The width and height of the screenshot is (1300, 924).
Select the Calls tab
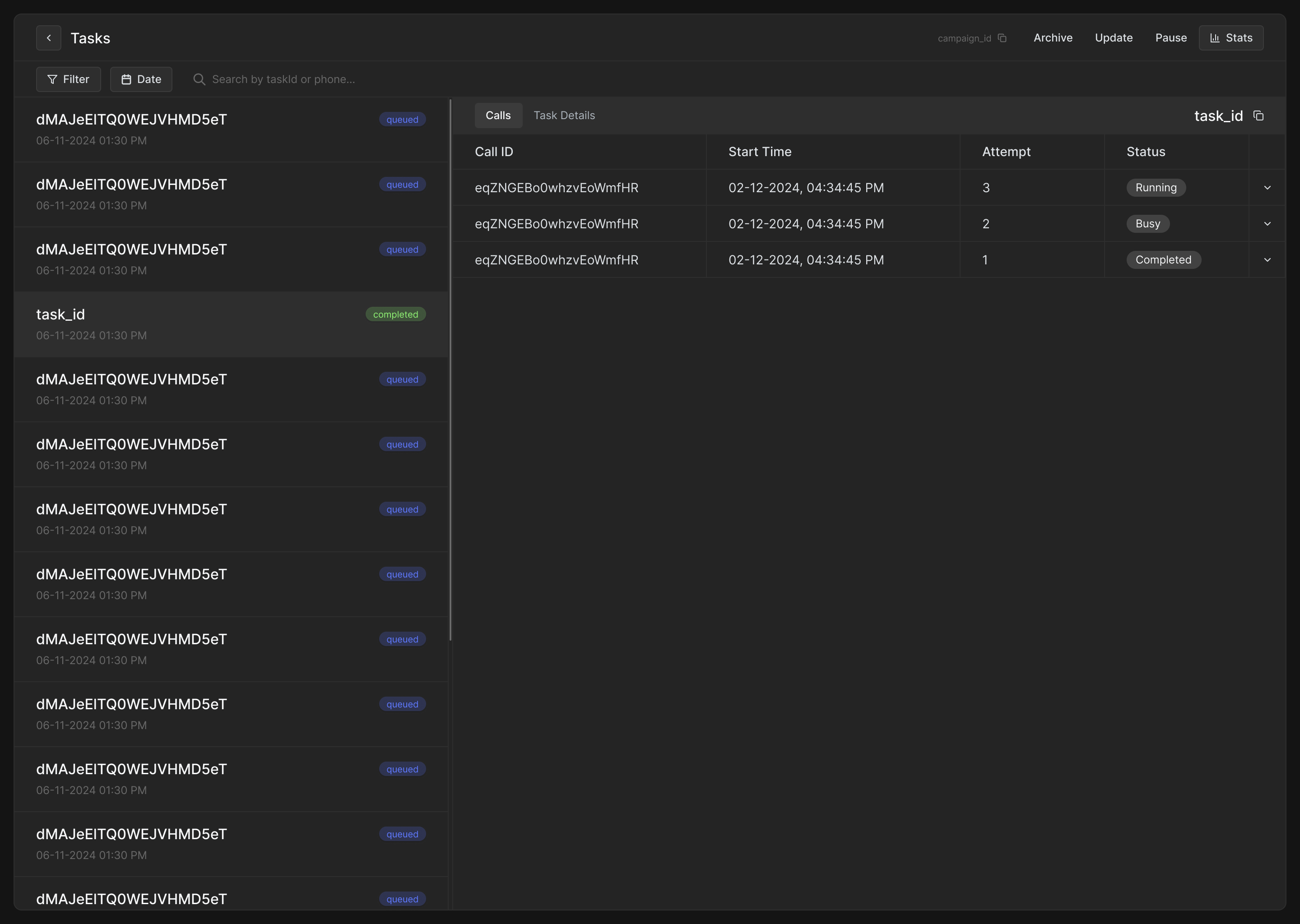[498, 115]
